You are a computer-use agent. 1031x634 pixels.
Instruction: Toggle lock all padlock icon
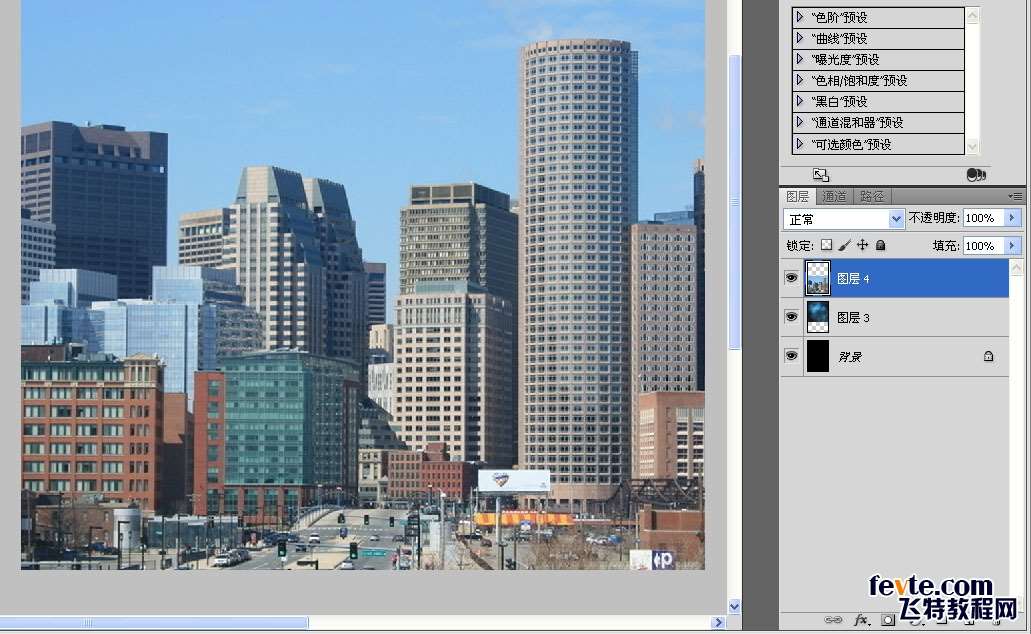pyautogui.click(x=880, y=245)
